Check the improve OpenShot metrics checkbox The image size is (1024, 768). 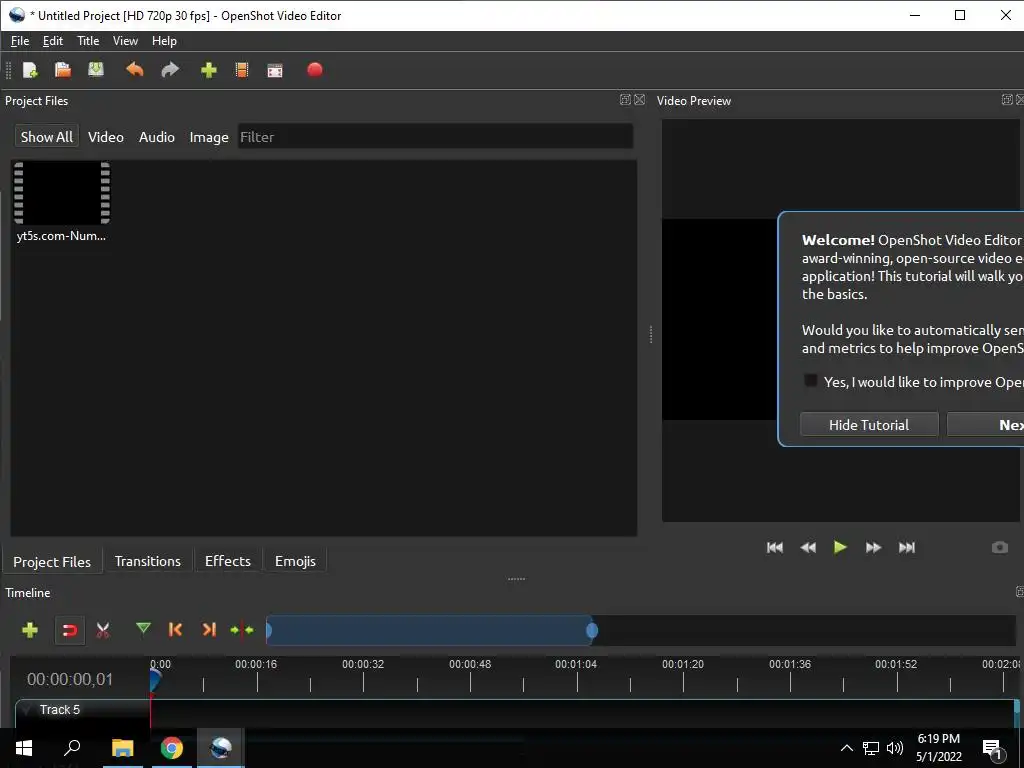[x=810, y=381]
